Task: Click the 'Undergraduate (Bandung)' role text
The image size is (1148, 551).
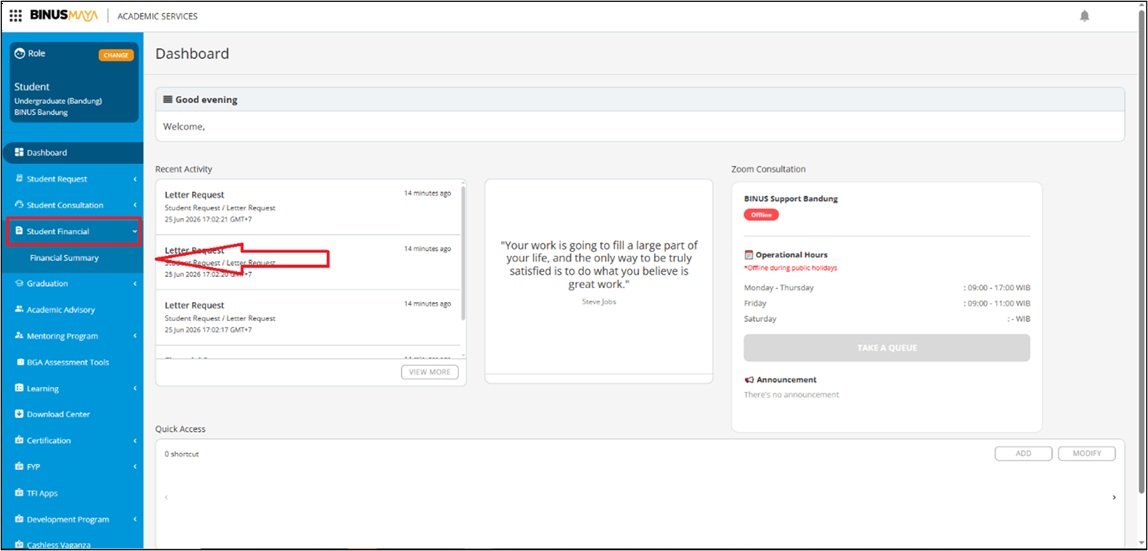Action: pos(58,100)
